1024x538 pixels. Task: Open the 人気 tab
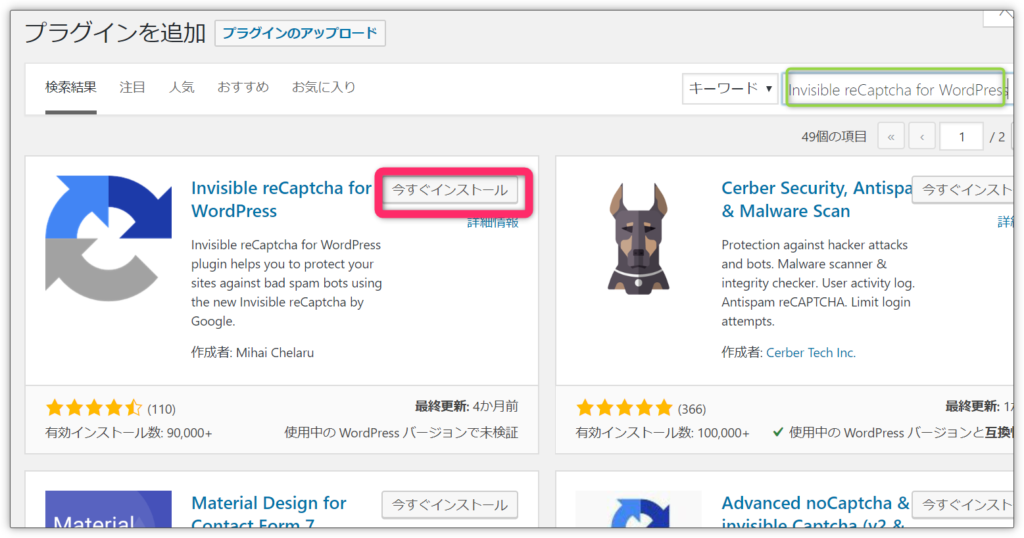(x=182, y=87)
